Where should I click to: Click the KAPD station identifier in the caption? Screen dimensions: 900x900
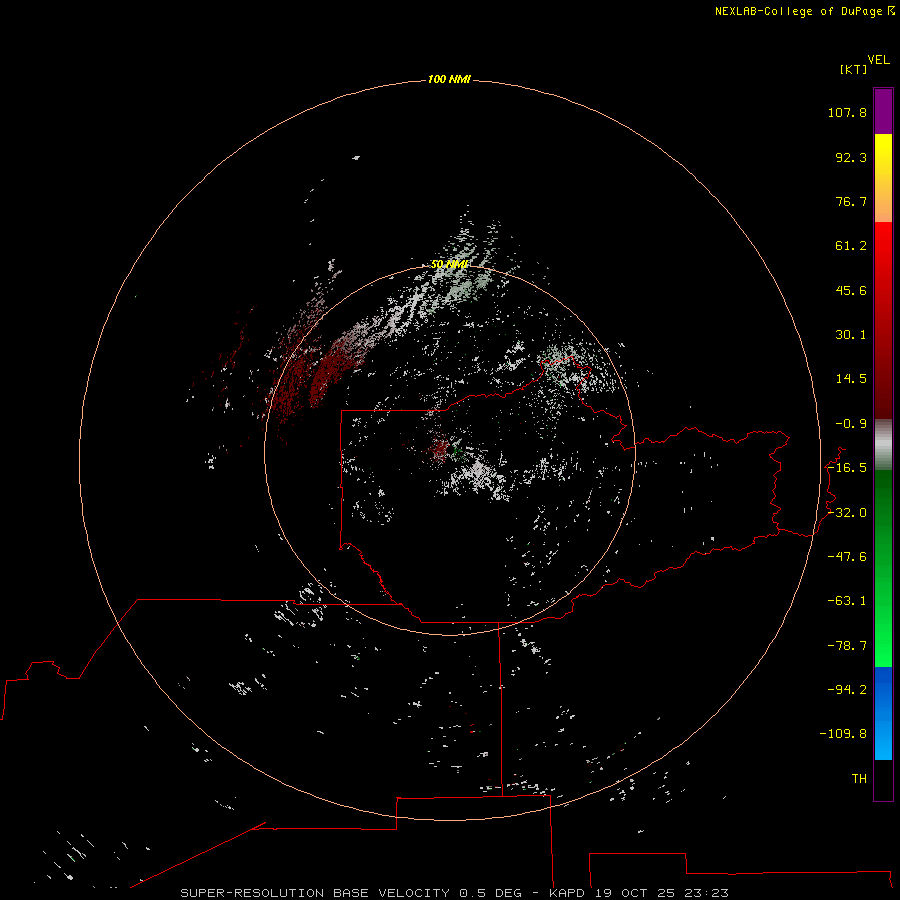[567, 893]
